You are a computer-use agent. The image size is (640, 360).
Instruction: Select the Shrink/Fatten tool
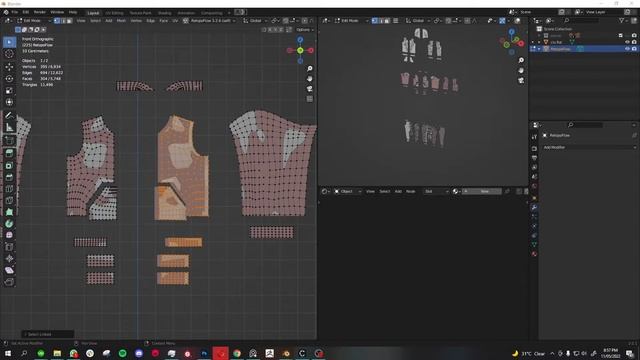coord(9,258)
